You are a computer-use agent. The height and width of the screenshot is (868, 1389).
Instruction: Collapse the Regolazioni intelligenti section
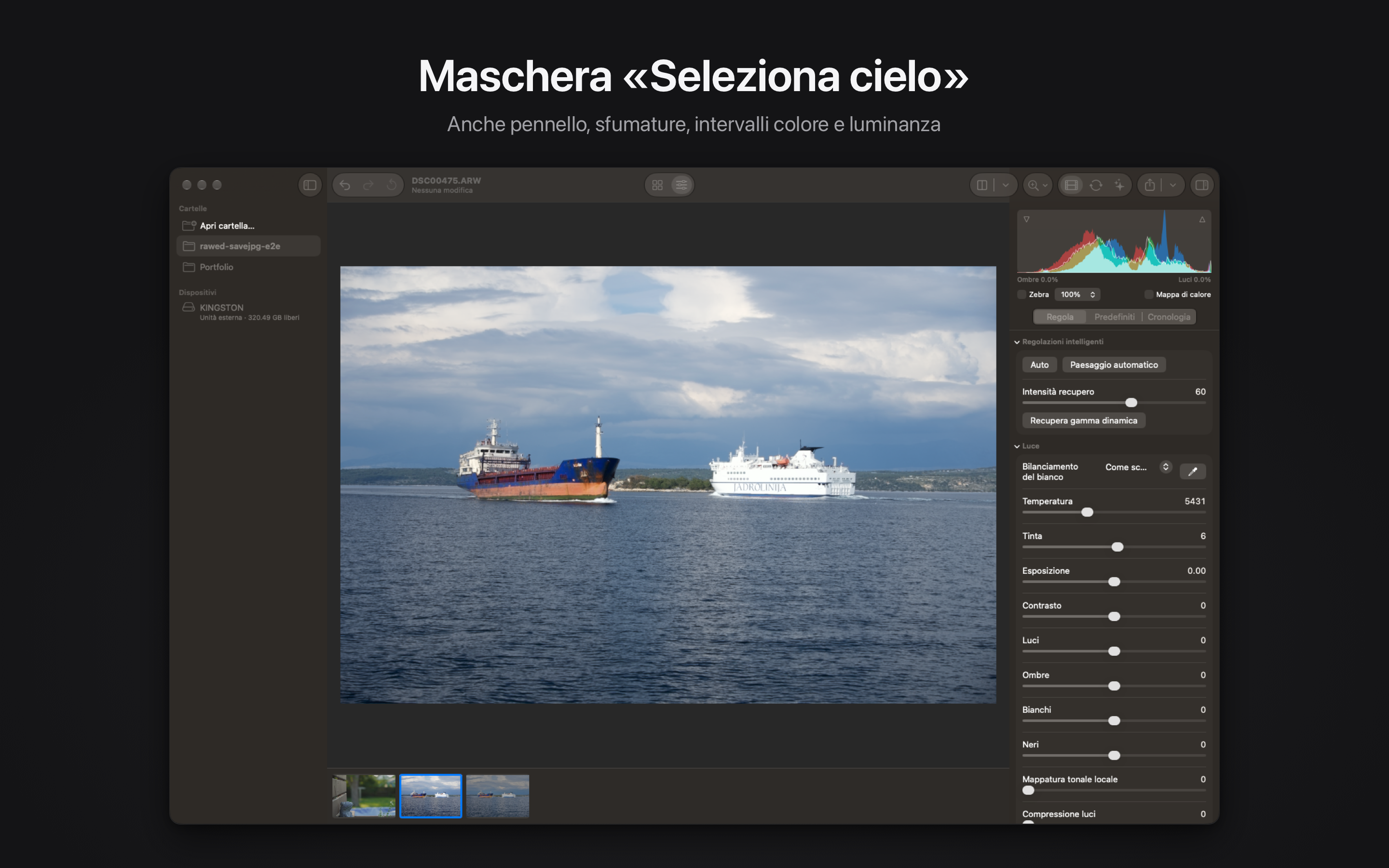1017,342
